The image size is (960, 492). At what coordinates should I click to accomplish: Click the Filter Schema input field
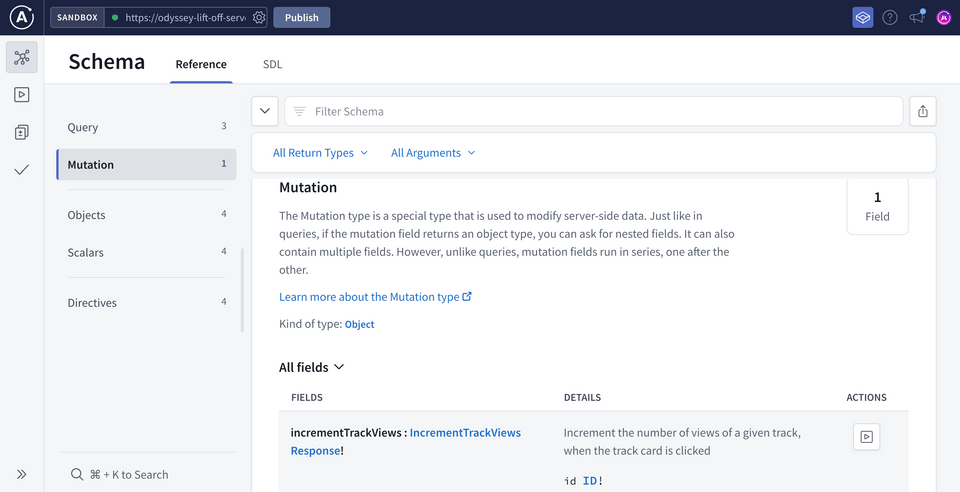pyautogui.click(x=594, y=111)
